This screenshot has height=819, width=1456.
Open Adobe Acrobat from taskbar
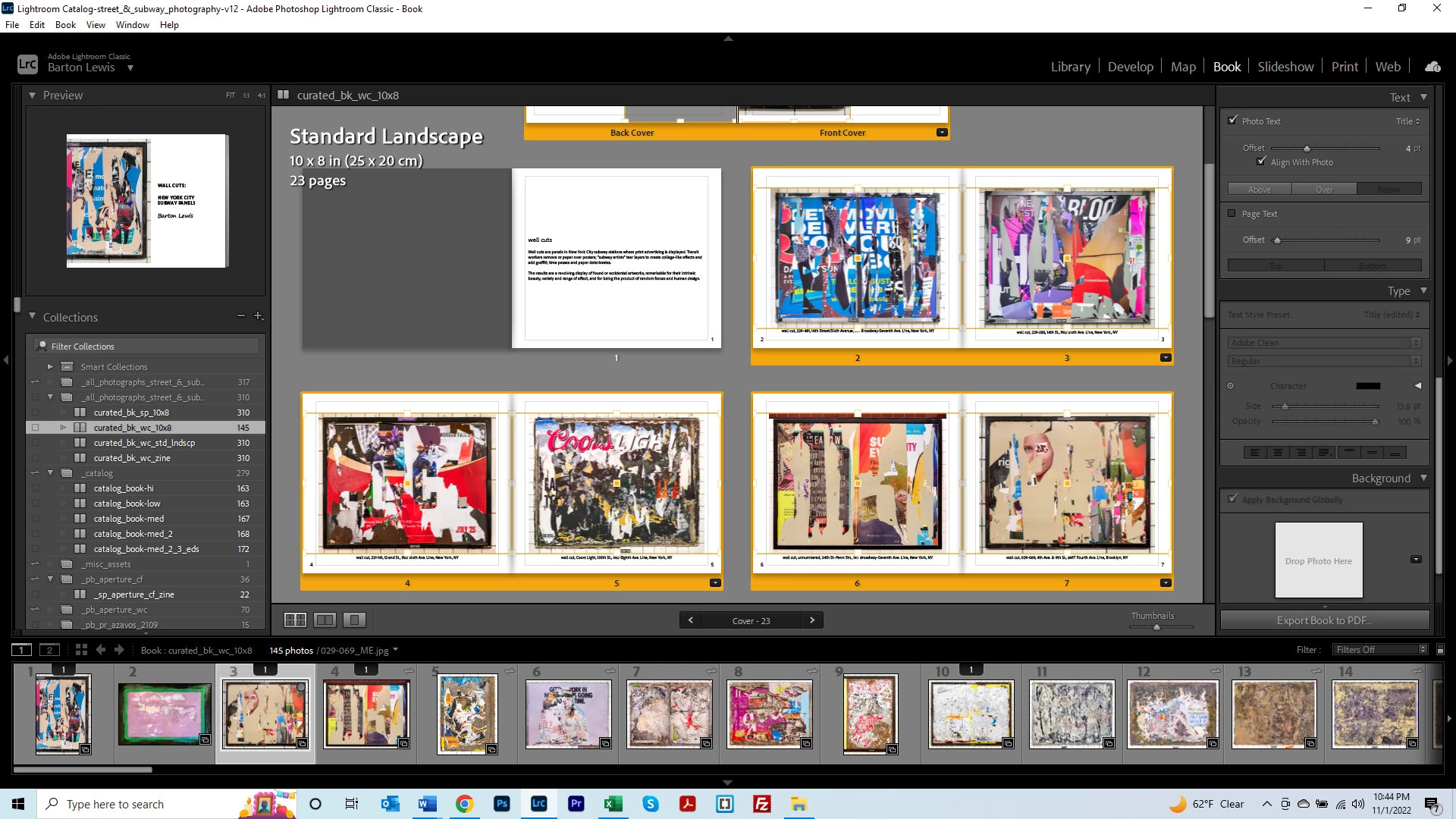pyautogui.click(x=688, y=804)
